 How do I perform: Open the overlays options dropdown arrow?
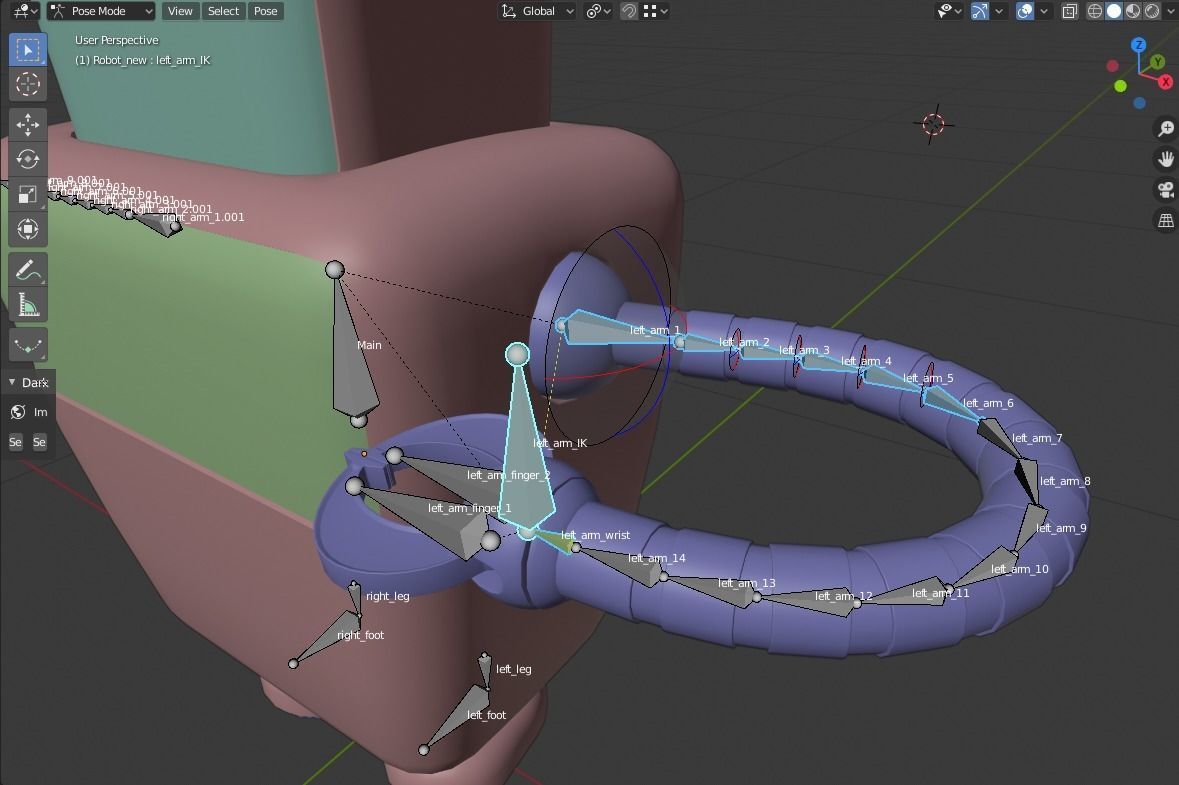tap(1044, 11)
